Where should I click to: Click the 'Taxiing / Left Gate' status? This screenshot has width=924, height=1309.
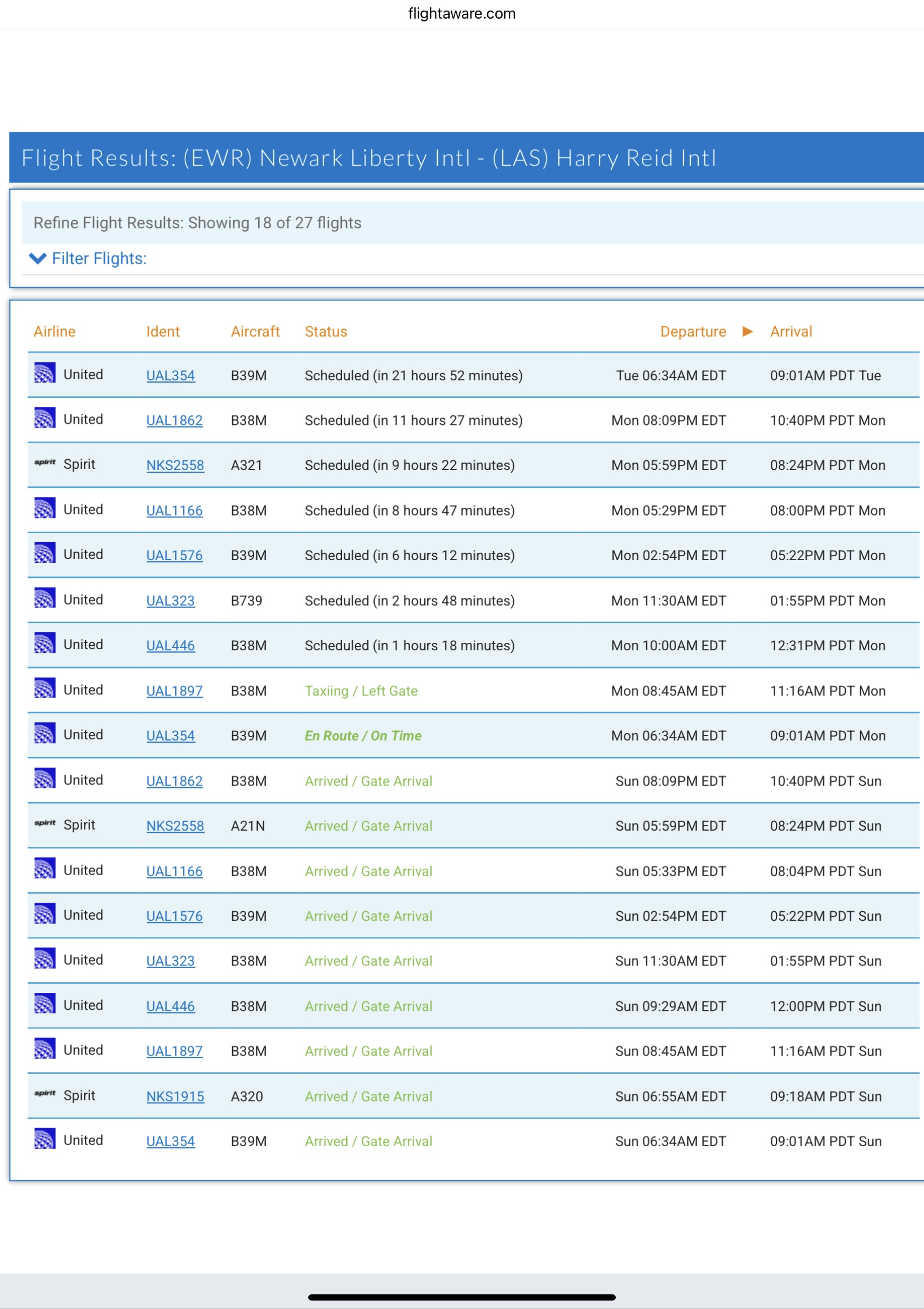tap(361, 691)
